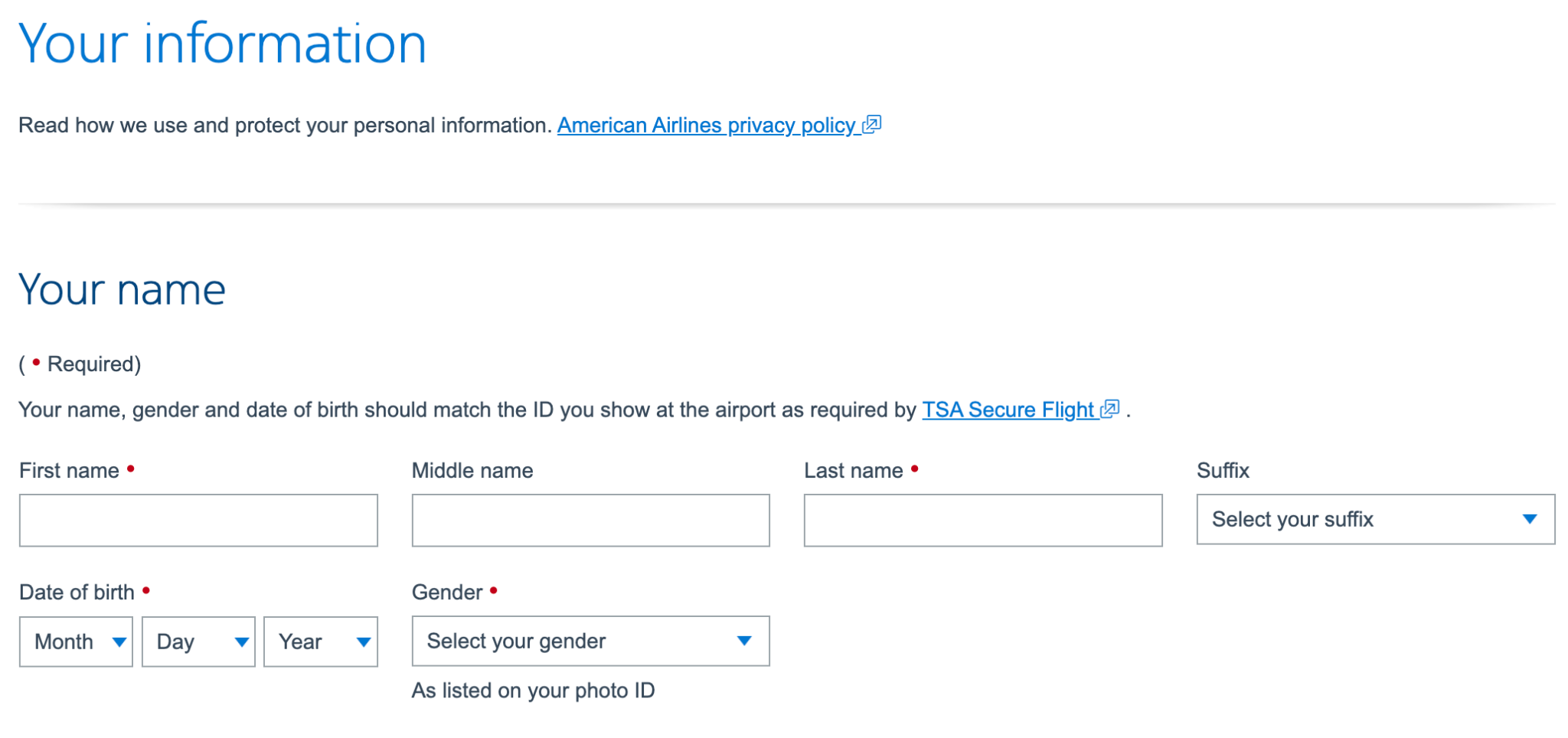Click into the Middle name field
The height and width of the screenshot is (738, 1568).
[590, 520]
